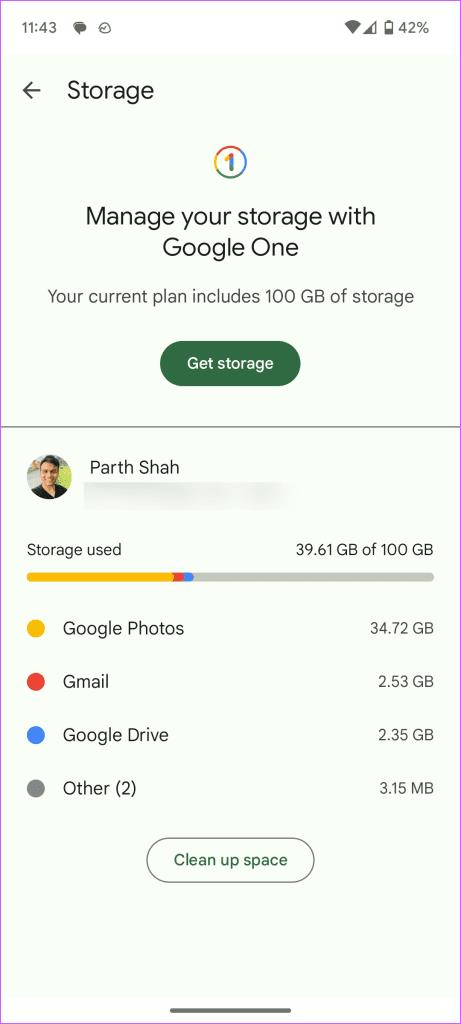Viewport: 461px width, 1024px height.
Task: Tap the 39.61 GB of 100 GB text
Action: (x=364, y=550)
